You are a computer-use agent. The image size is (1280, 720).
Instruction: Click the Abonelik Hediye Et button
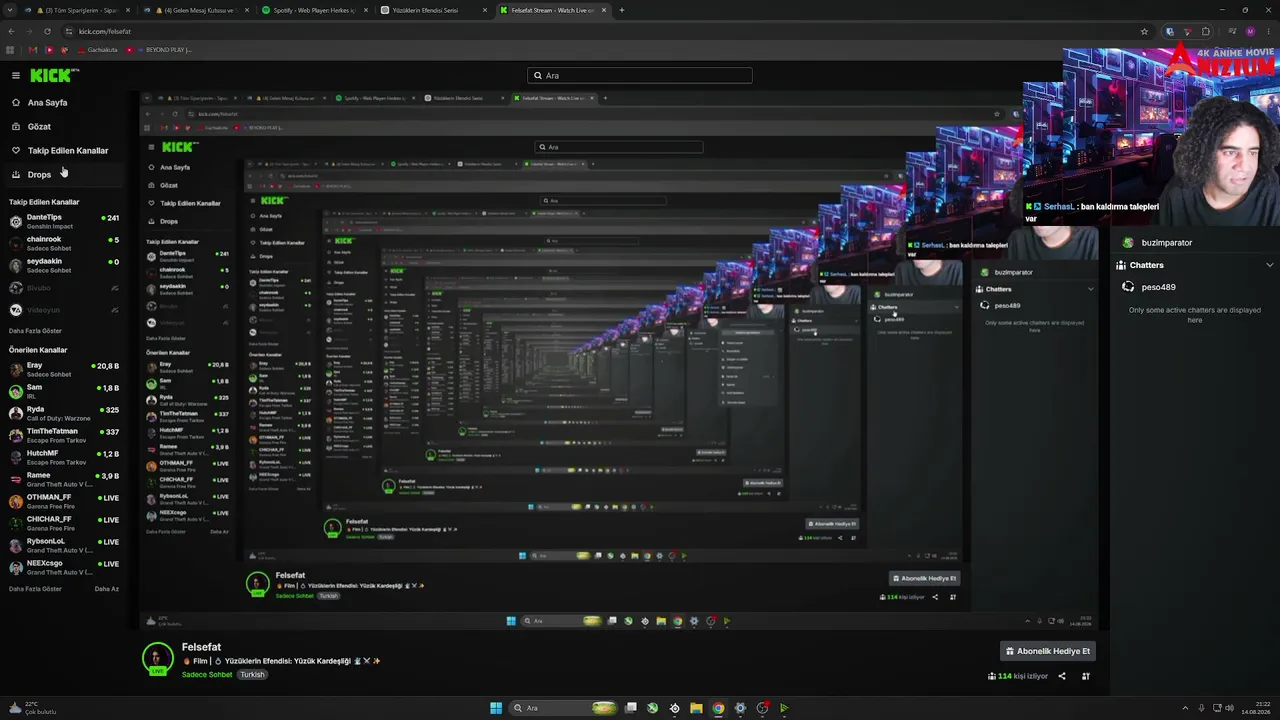(1048, 651)
